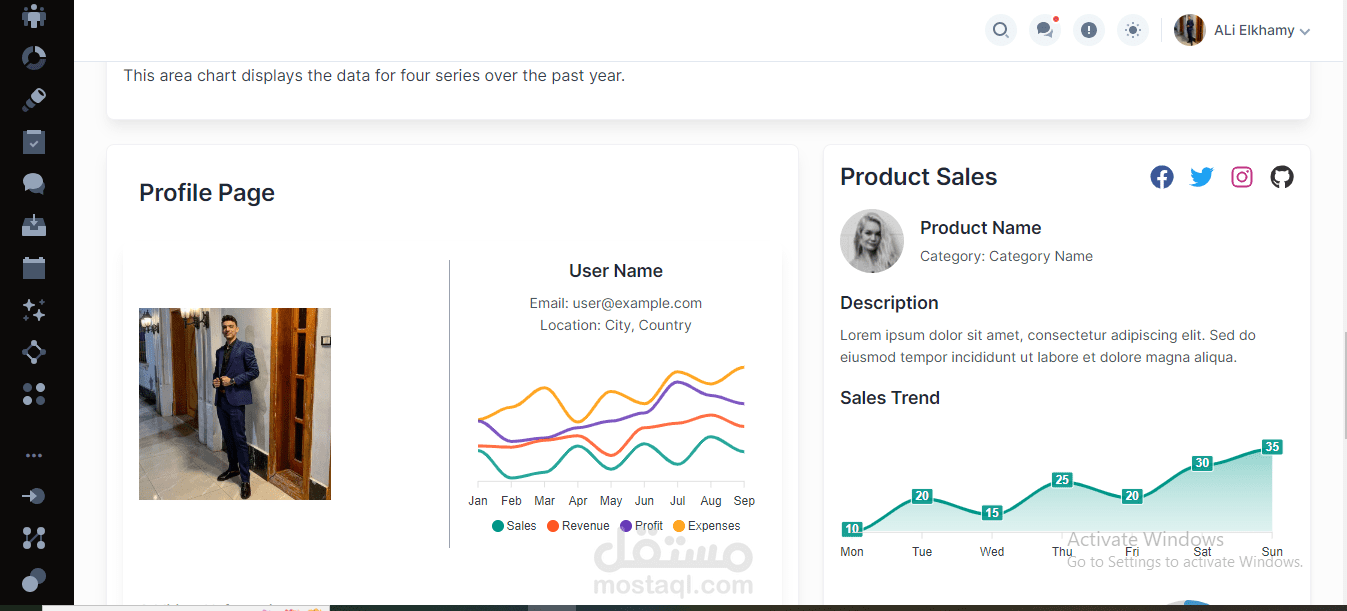The width and height of the screenshot is (1347, 611).
Task: Open the Facebook social icon
Action: pyautogui.click(x=1161, y=177)
